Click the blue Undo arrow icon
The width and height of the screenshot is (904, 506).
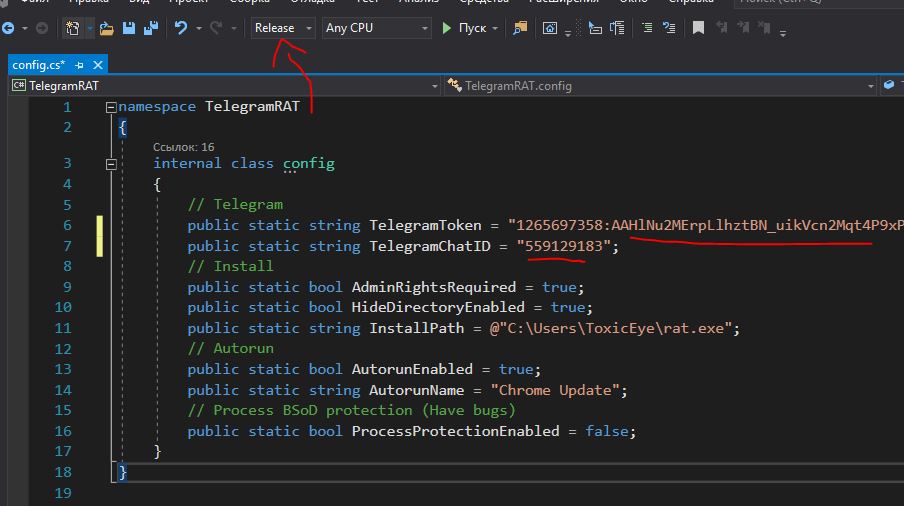(x=181, y=28)
